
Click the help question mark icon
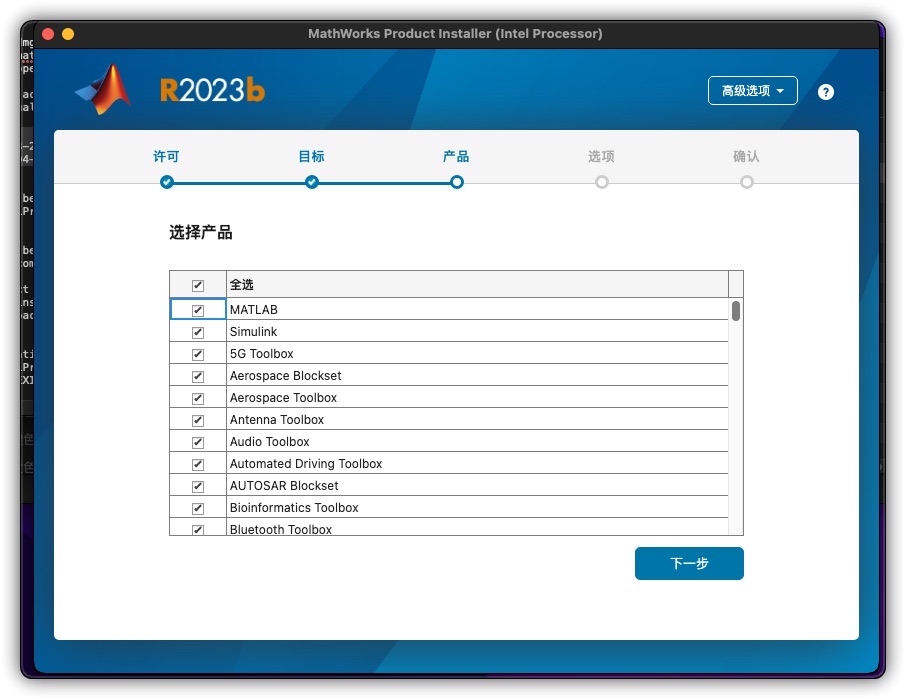[826, 92]
